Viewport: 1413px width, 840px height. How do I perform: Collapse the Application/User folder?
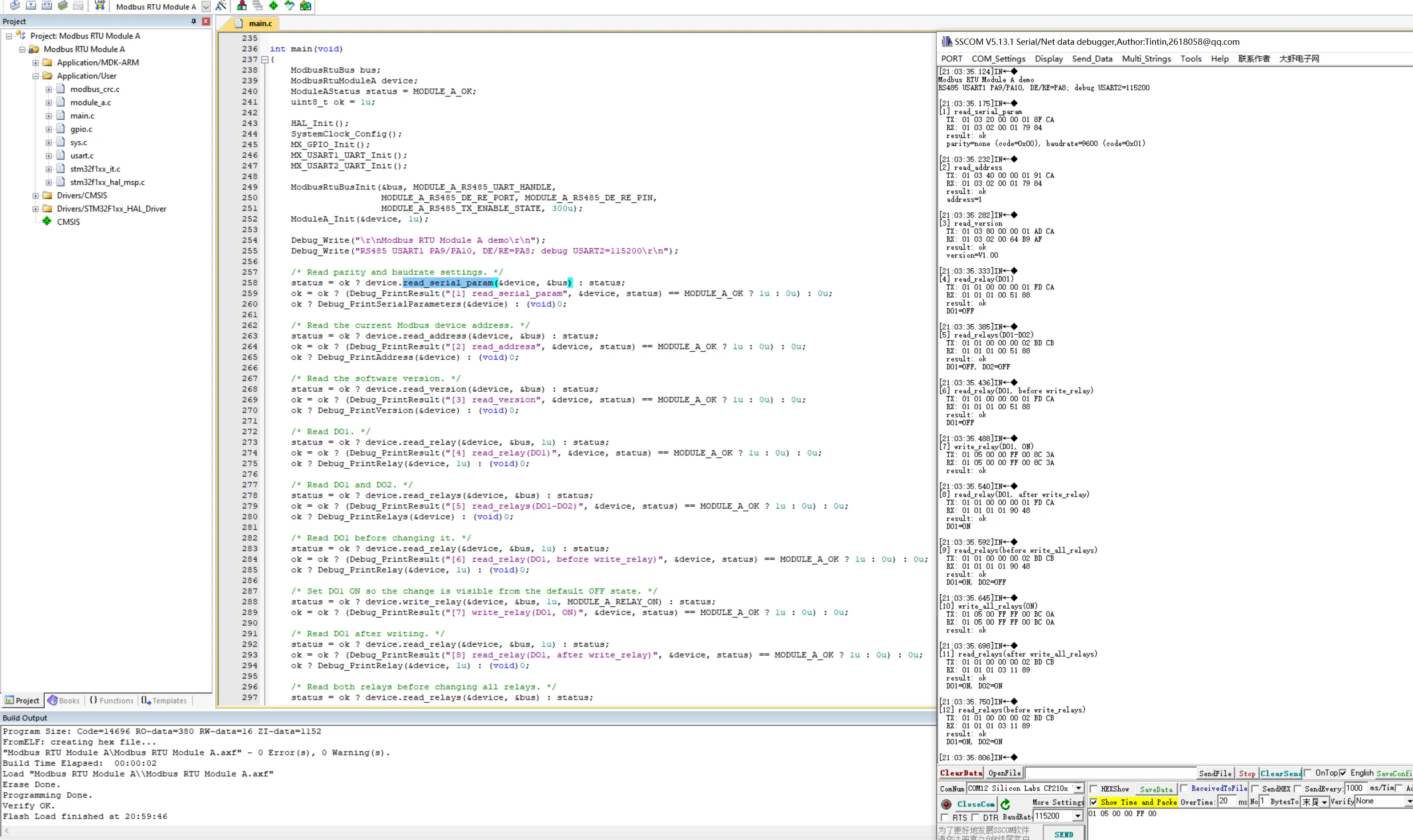[35, 76]
